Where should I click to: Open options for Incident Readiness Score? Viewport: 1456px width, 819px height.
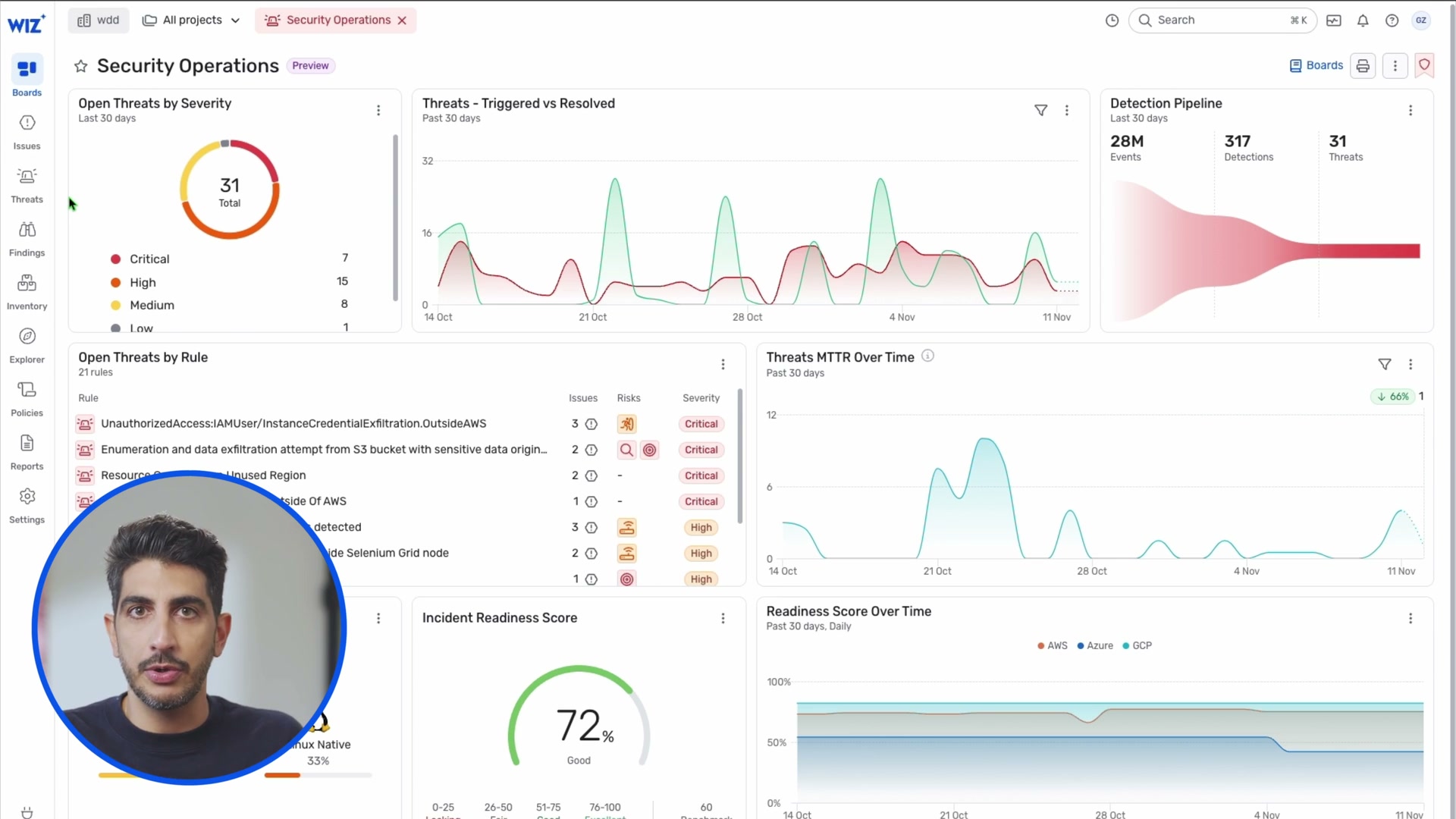click(723, 619)
